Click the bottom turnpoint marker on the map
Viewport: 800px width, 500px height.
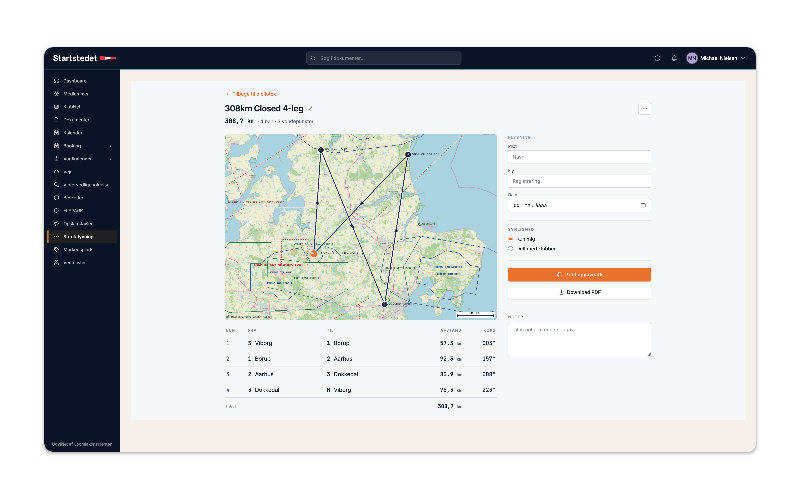(x=385, y=305)
